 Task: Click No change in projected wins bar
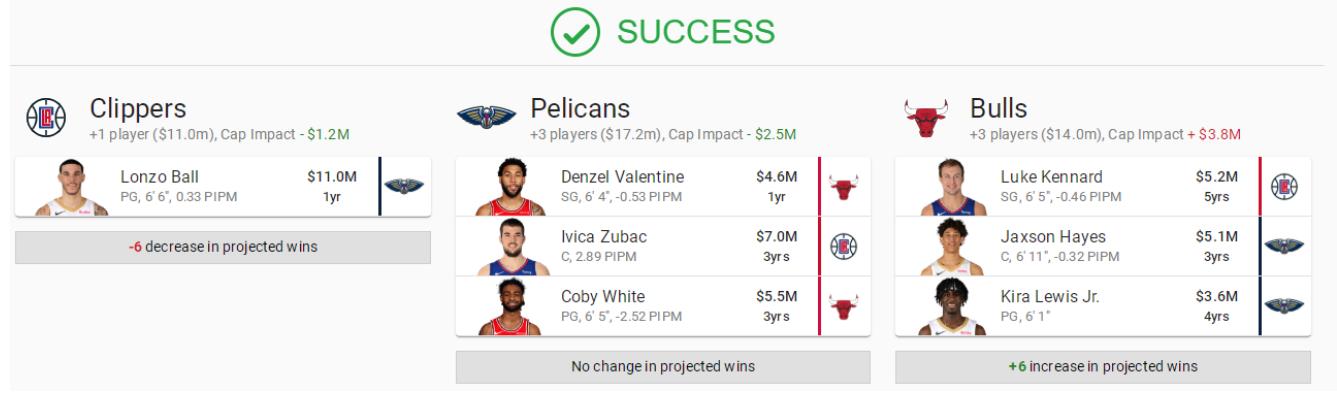coord(663,367)
